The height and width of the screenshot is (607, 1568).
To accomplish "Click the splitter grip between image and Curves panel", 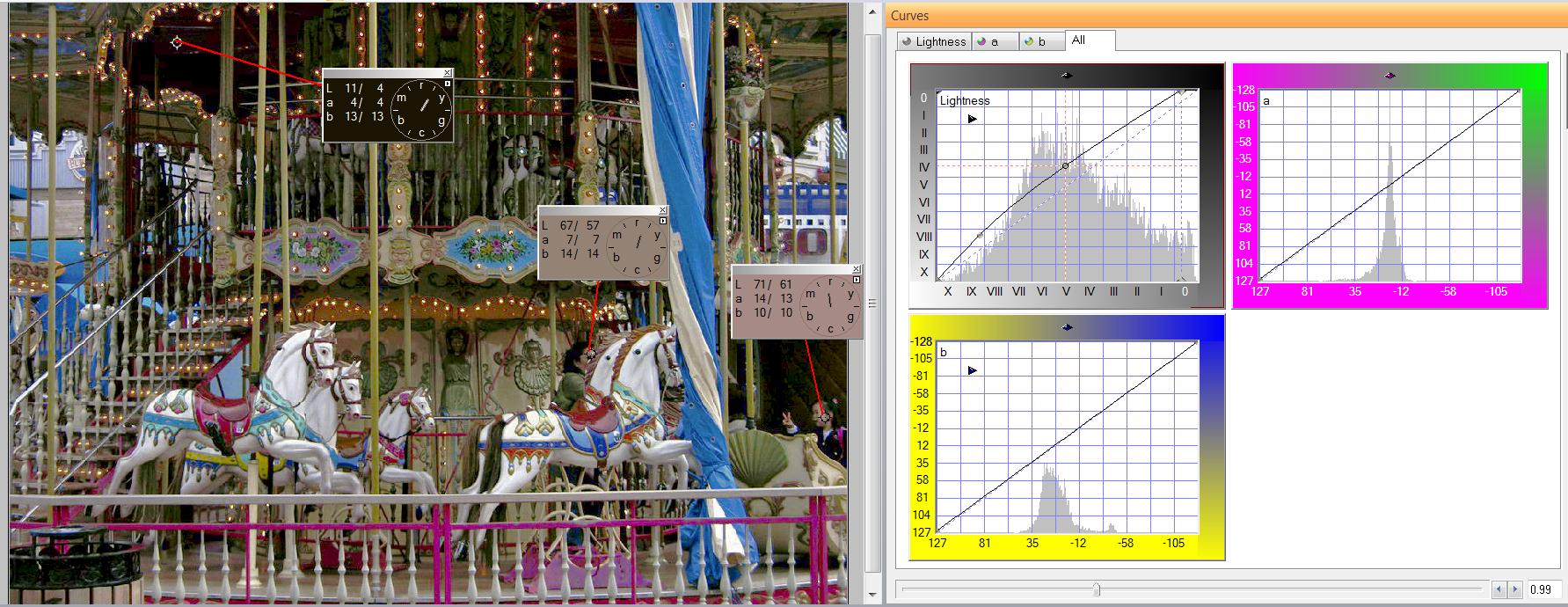I will click(872, 303).
